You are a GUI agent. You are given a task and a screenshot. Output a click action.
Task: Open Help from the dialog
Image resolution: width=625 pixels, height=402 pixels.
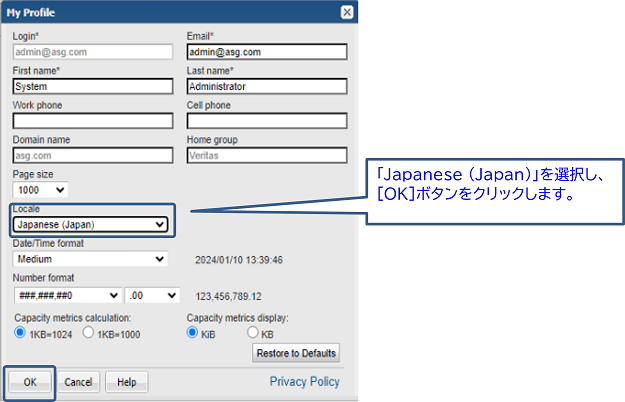[x=127, y=382]
